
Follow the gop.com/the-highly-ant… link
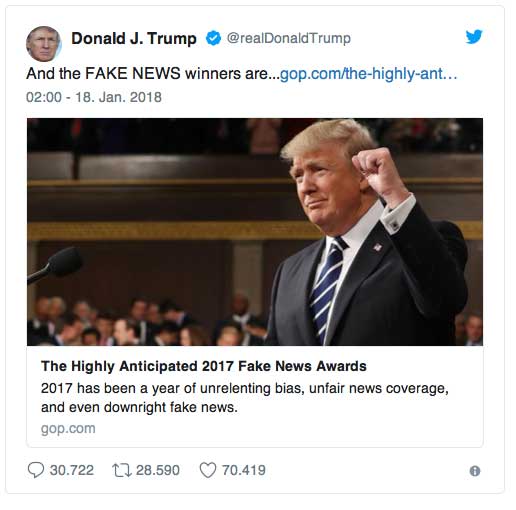tap(368, 74)
